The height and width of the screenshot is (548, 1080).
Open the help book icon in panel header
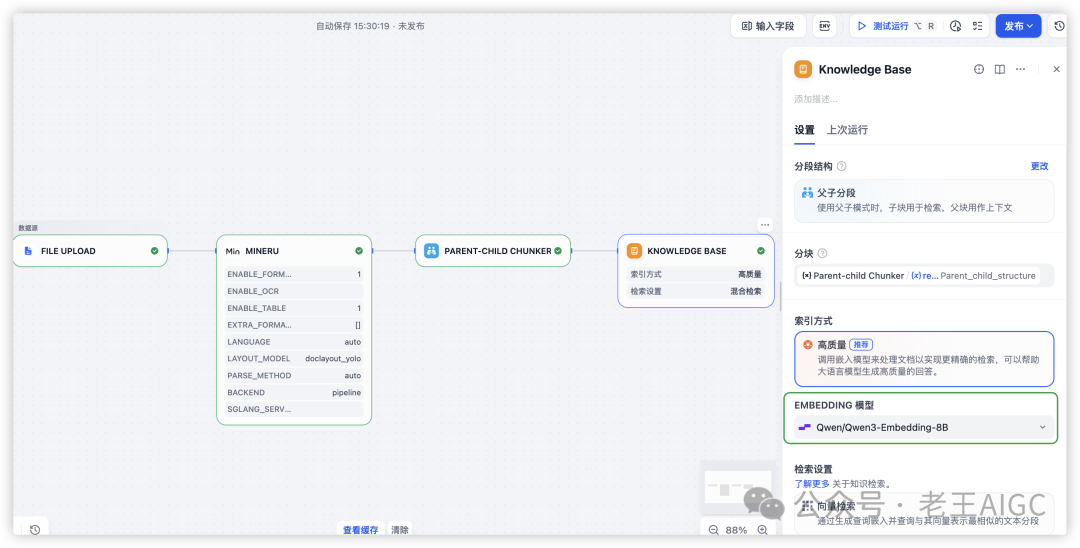click(999, 70)
